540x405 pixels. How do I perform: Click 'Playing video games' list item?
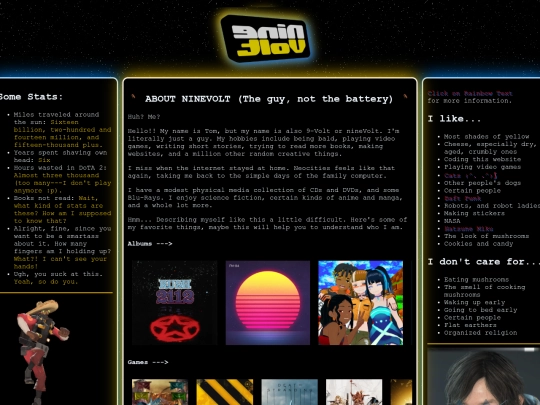pos(482,167)
